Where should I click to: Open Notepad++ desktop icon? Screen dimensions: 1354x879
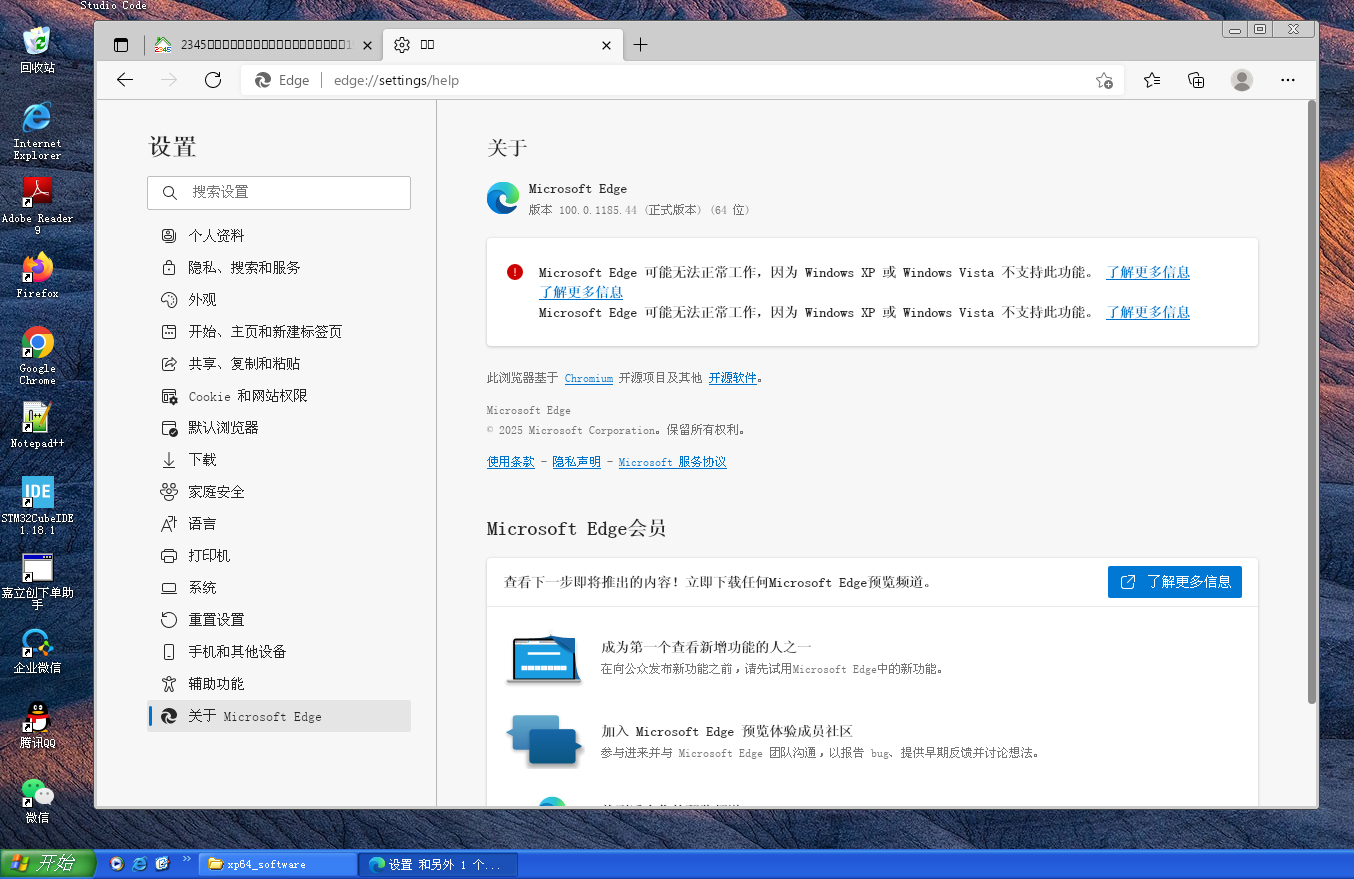(37, 425)
